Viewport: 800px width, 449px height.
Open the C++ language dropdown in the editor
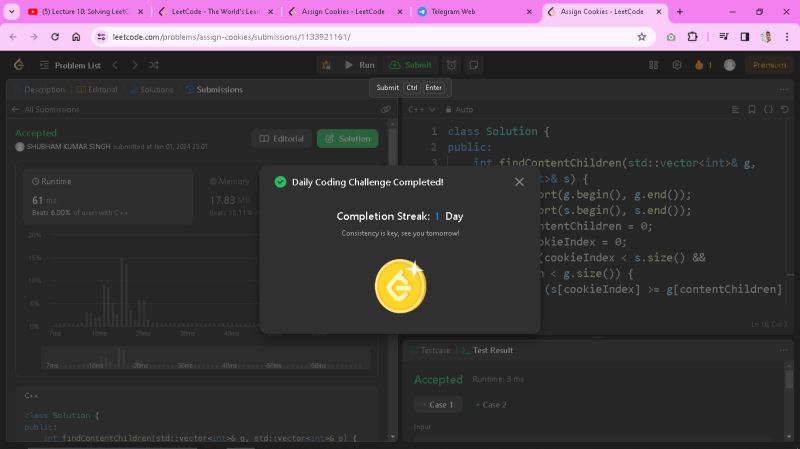click(421, 109)
